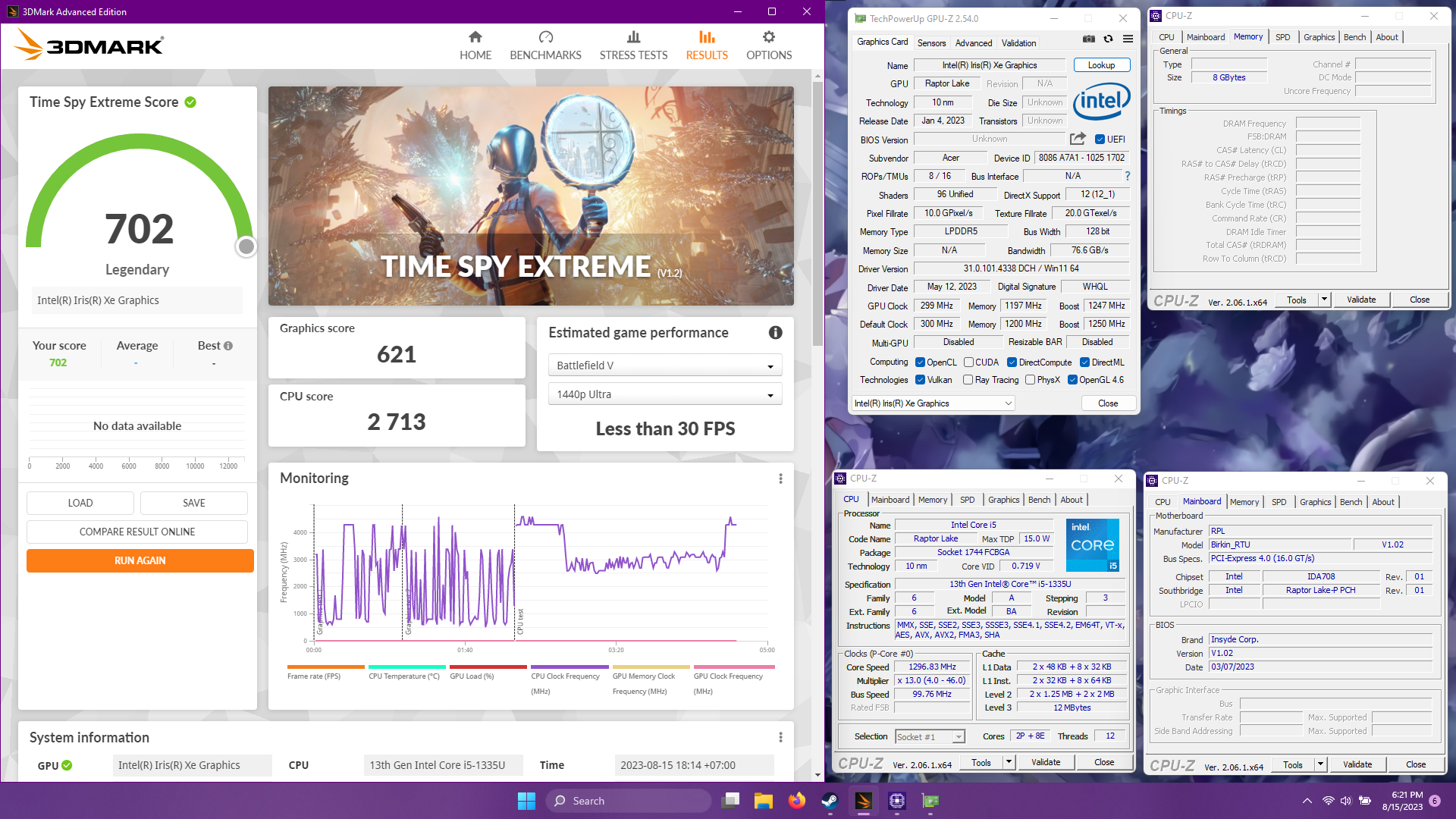The image size is (1456, 819).
Task: Click the Time Spy Extreme banner image
Action: point(531,196)
